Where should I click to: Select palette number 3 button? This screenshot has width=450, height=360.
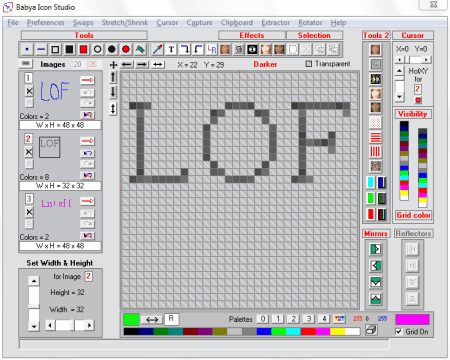[x=309, y=319]
